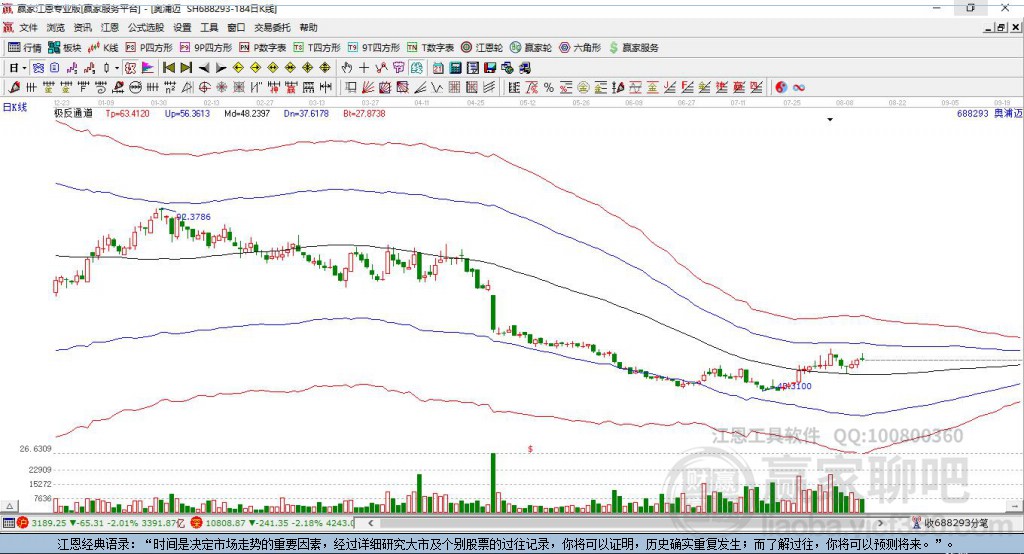The width and height of the screenshot is (1024, 554).
Task: Click the Md=48.2397 value
Action: pyautogui.click(x=247, y=114)
